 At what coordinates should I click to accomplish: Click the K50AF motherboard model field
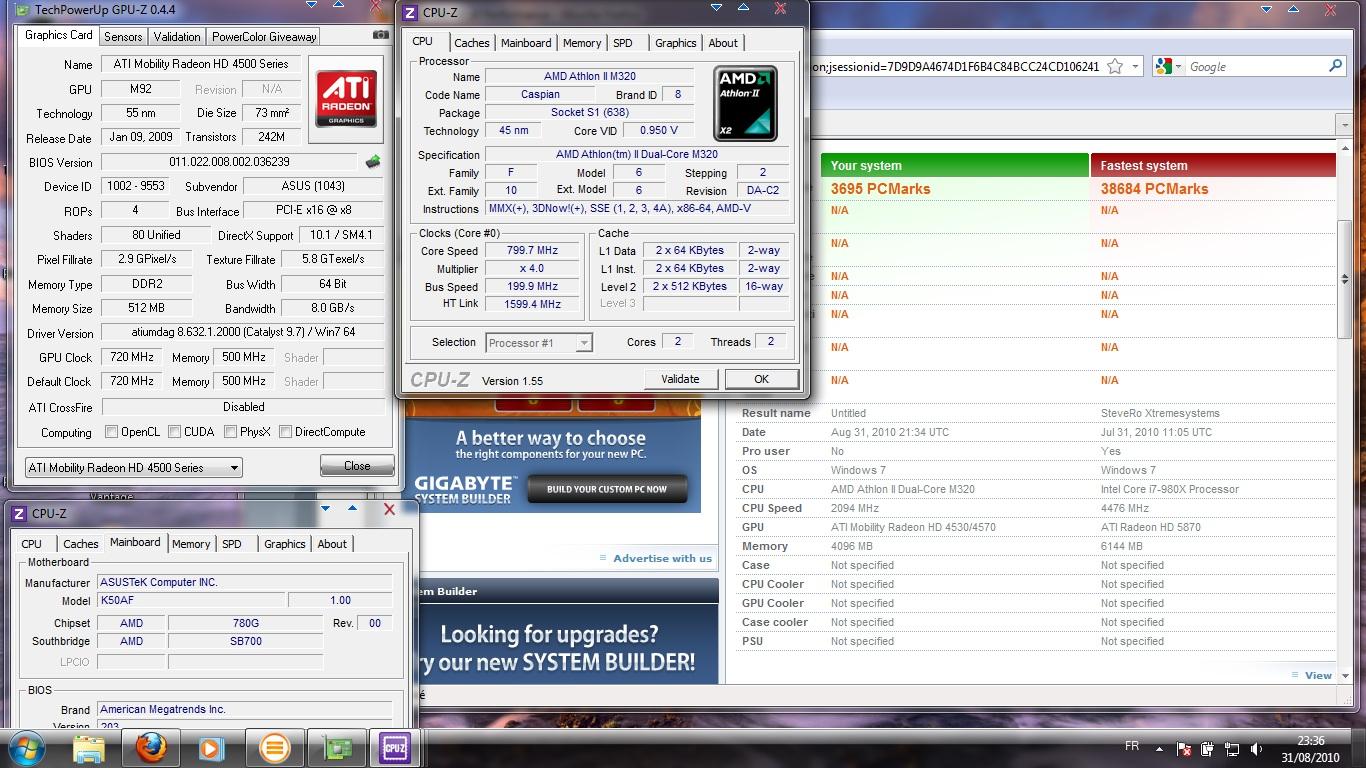[x=190, y=600]
